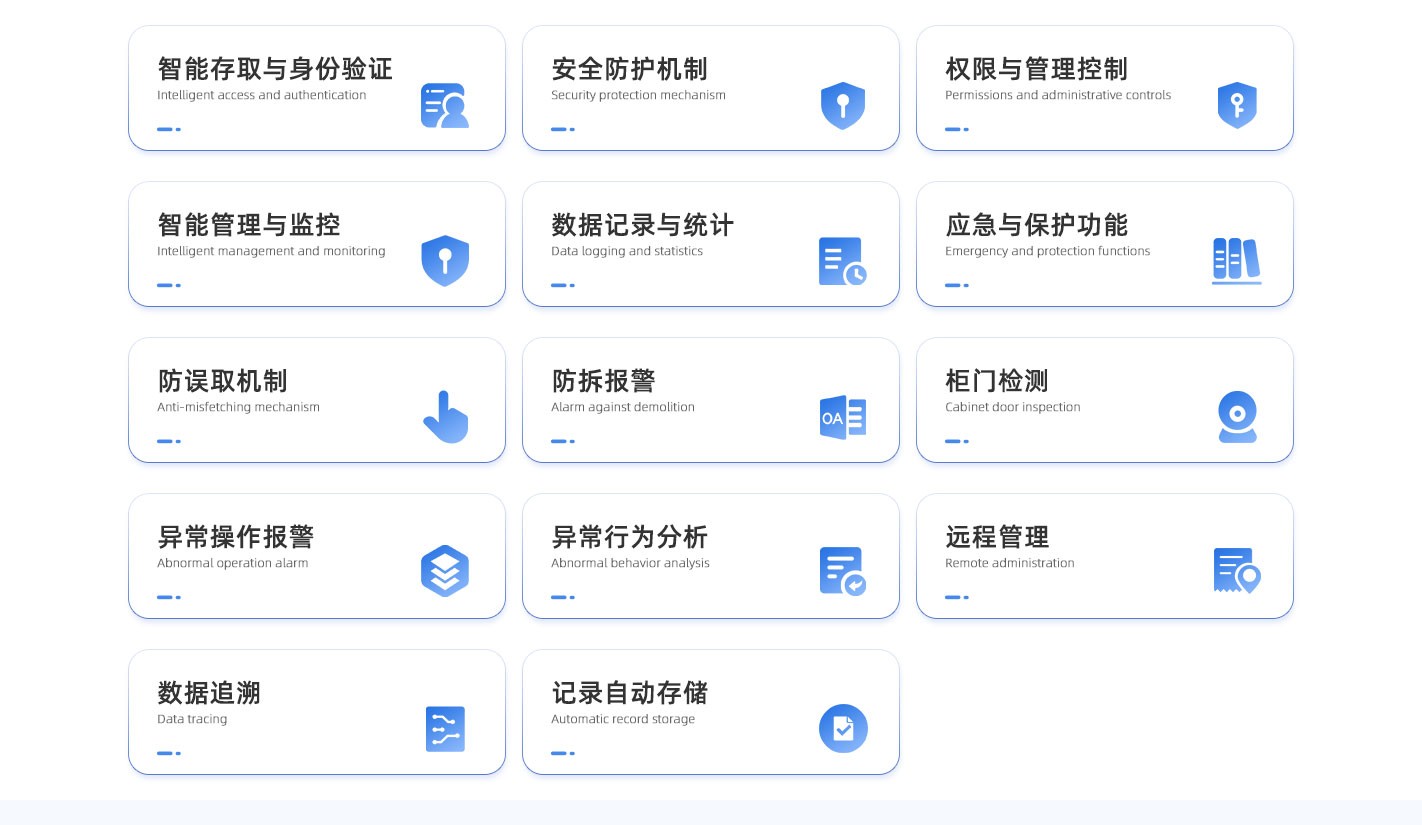Image resolution: width=1422 pixels, height=825 pixels.
Task: Click the location receipt icon for Remote administration
Action: tap(1236, 571)
